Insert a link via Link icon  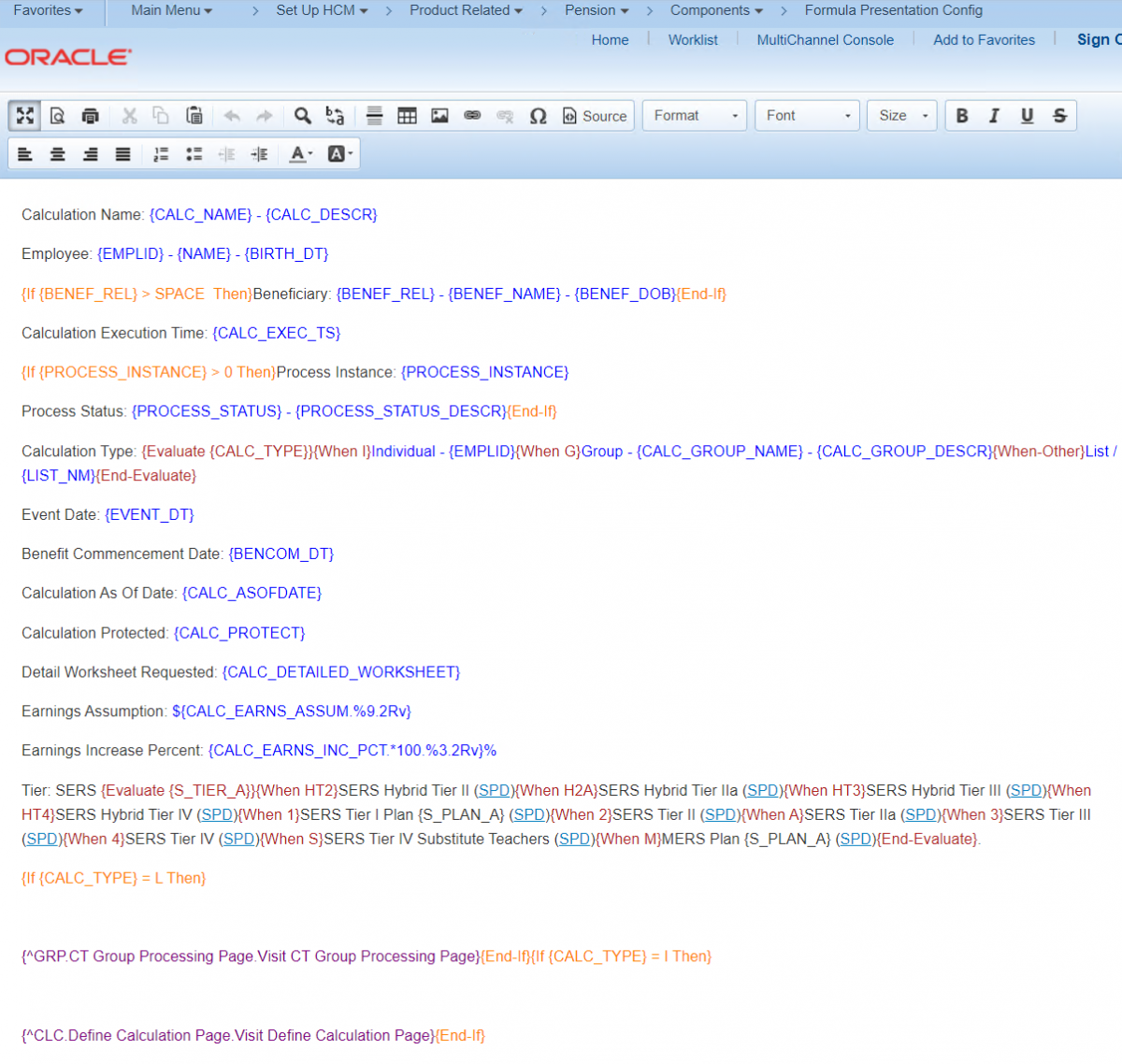coord(472,116)
